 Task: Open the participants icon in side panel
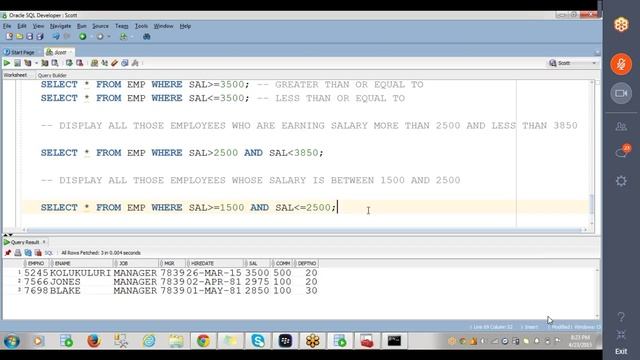tap(621, 127)
